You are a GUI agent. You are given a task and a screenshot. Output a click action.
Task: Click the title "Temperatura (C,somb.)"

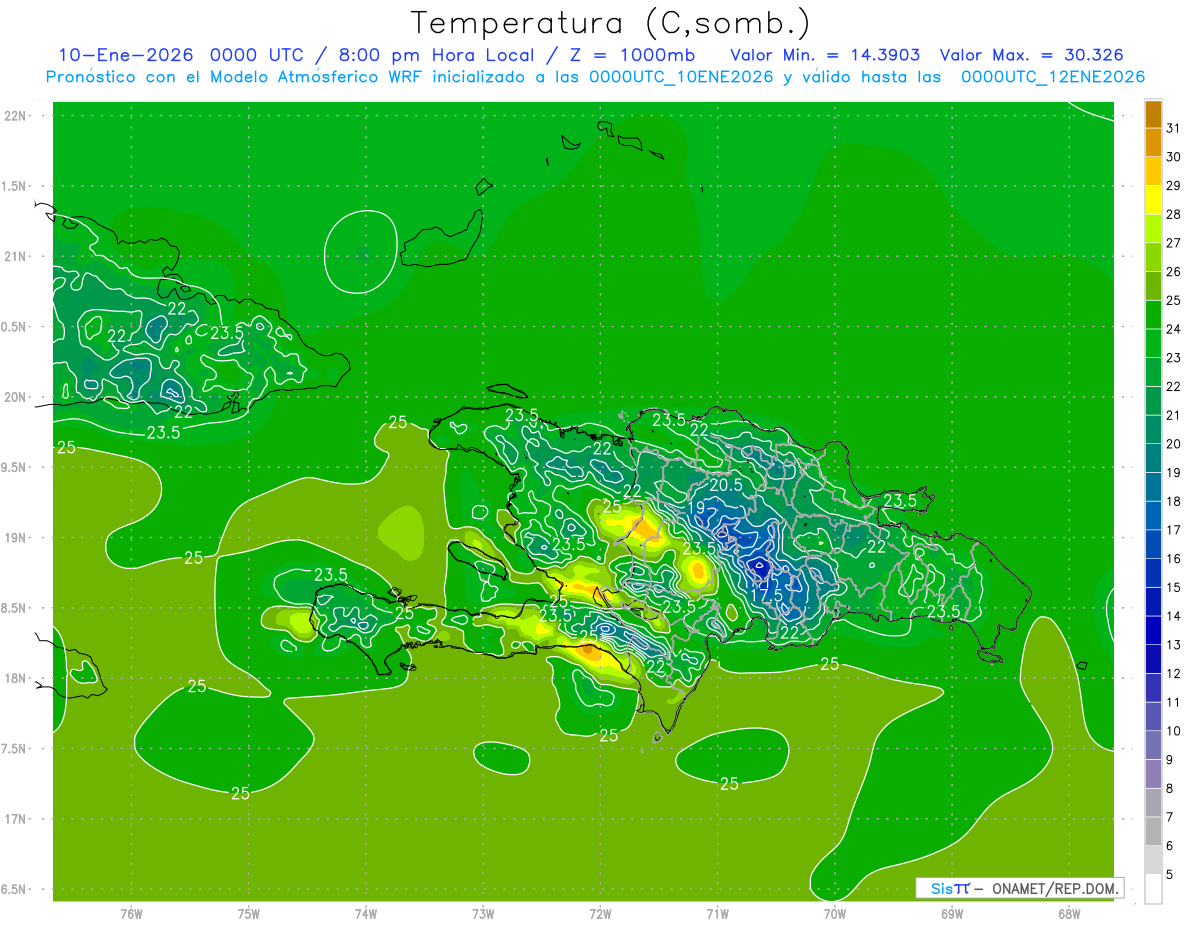(x=610, y=23)
